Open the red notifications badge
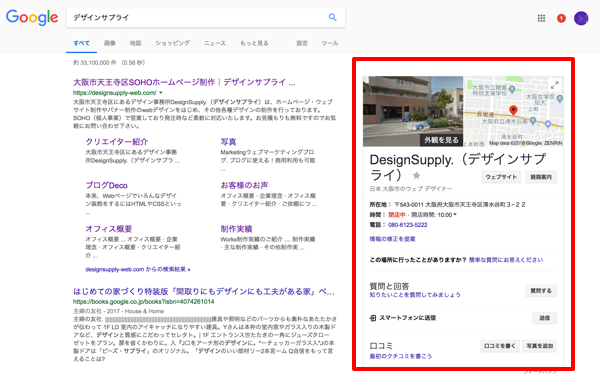Image resolution: width=600 pixels, height=375 pixels. (x=561, y=18)
